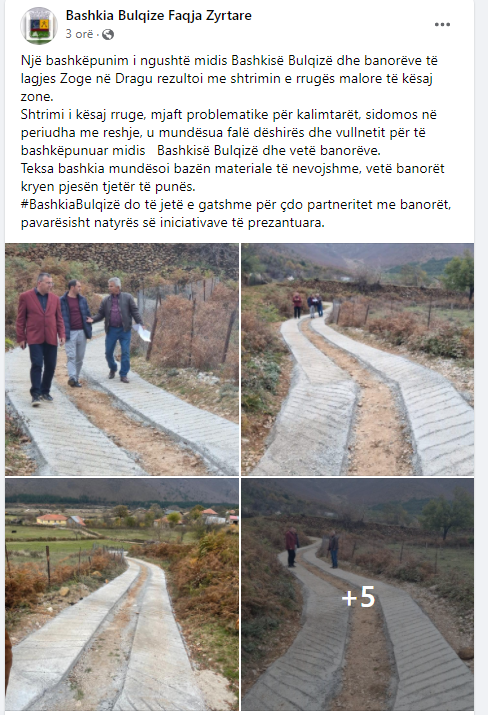Viewport: 488px width, 715px height.
Task: Click distant group on top-right photo road
Action: pyautogui.click(x=308, y=305)
